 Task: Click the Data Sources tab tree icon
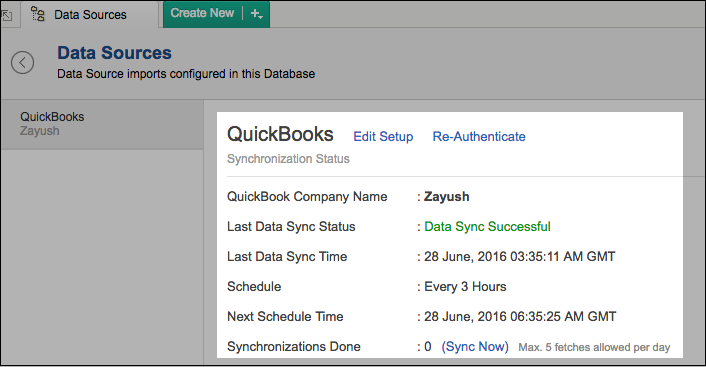38,14
